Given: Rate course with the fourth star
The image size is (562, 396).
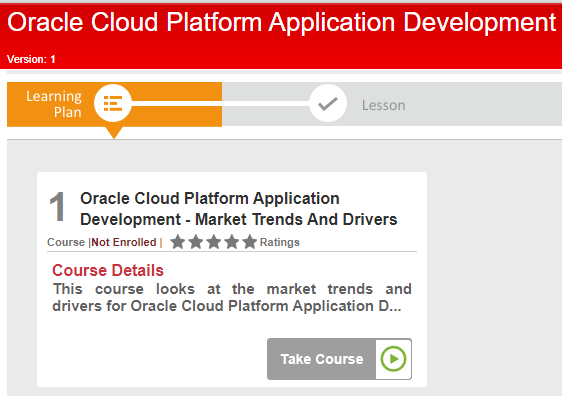Looking at the screenshot, I should tap(232, 242).
